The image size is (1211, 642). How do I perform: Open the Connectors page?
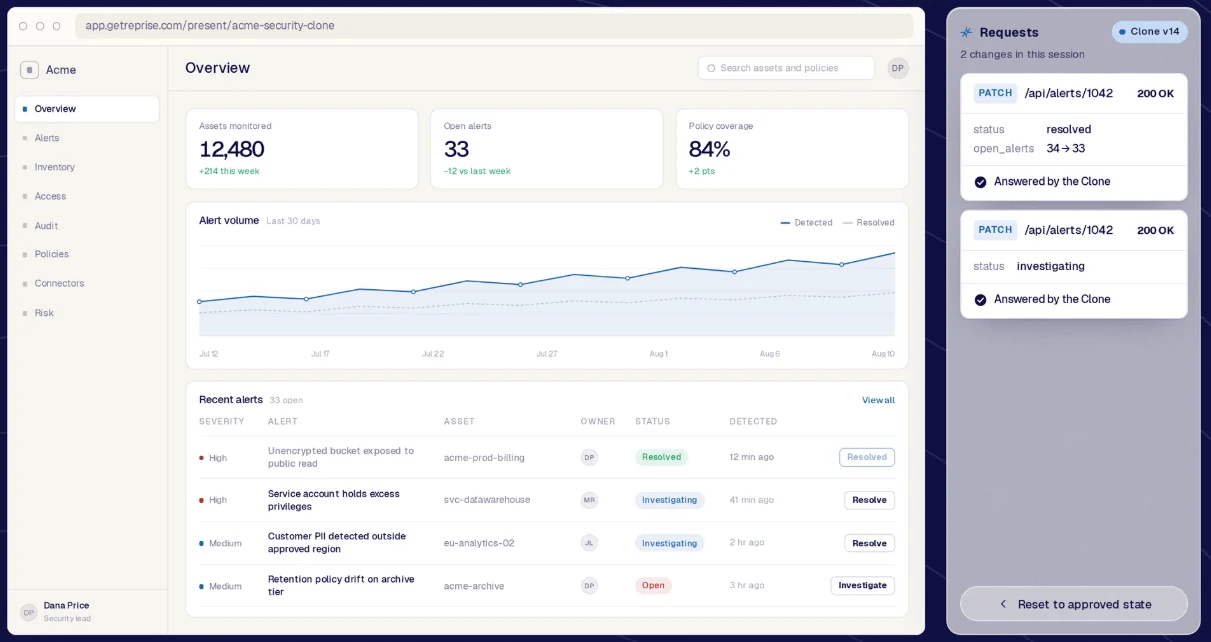click(87, 283)
